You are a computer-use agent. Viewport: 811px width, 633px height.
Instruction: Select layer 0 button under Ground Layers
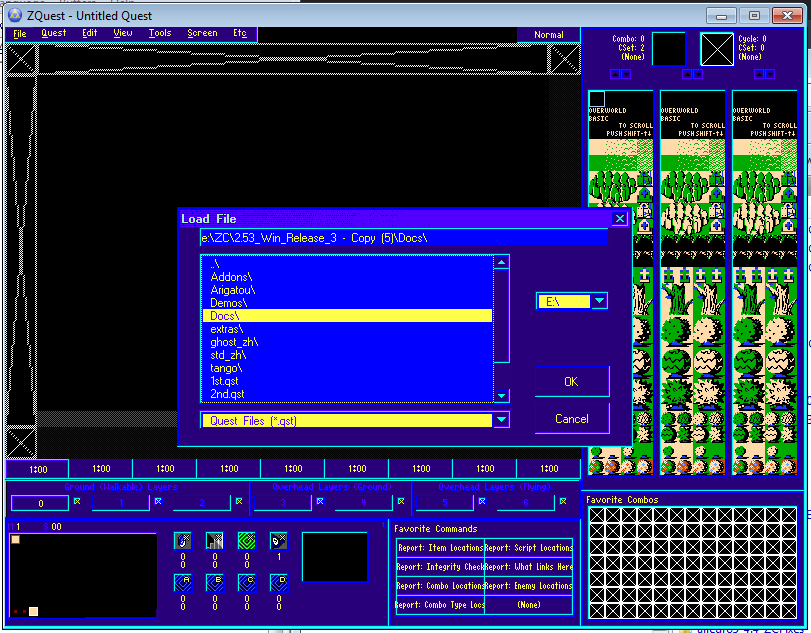(x=40, y=503)
